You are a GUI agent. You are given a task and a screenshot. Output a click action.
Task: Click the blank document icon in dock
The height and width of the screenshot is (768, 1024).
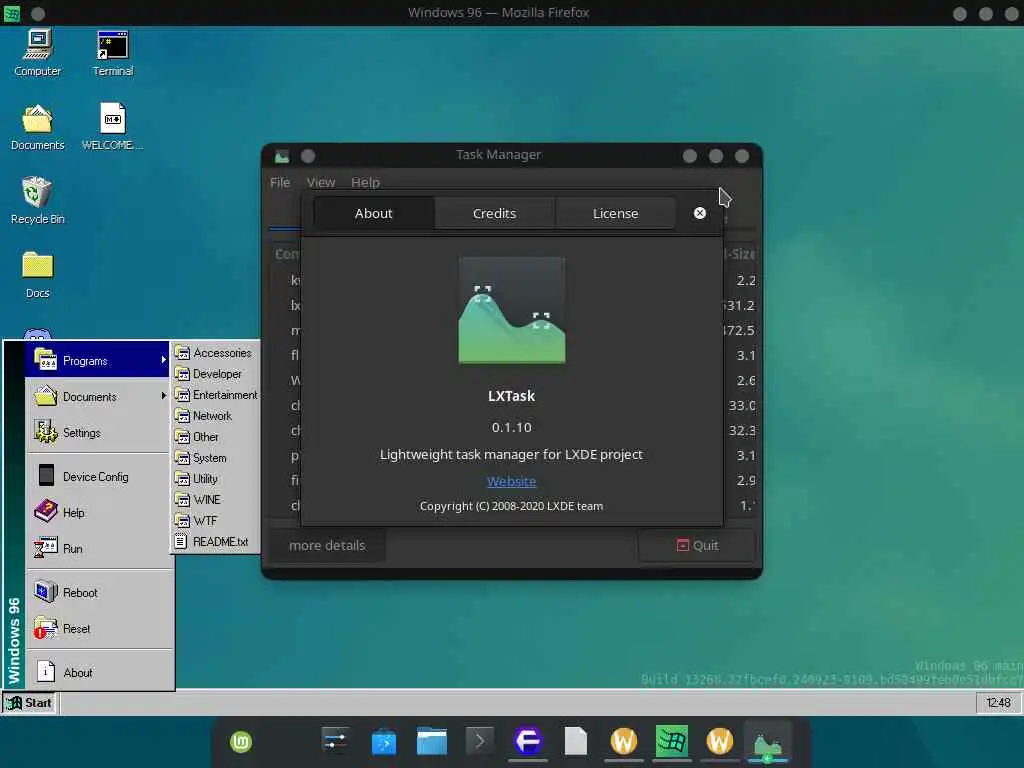[575, 741]
